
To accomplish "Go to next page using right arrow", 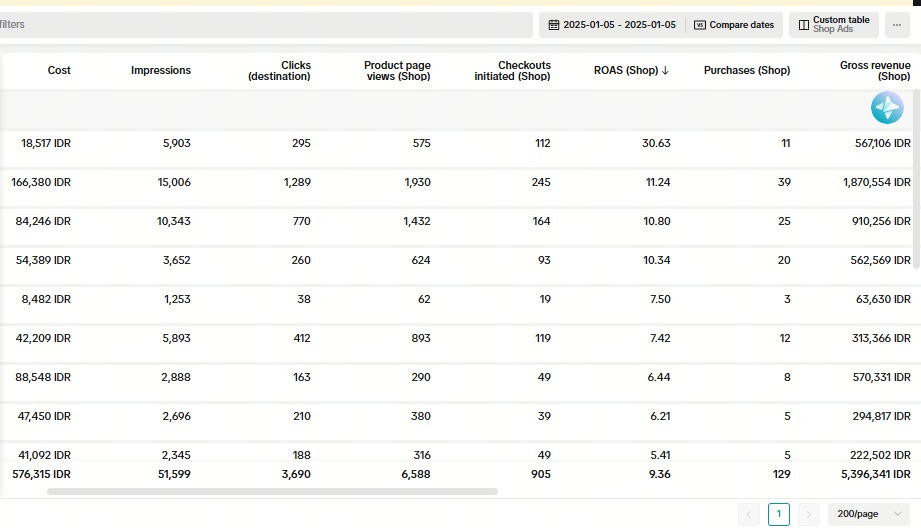I will 808,514.
